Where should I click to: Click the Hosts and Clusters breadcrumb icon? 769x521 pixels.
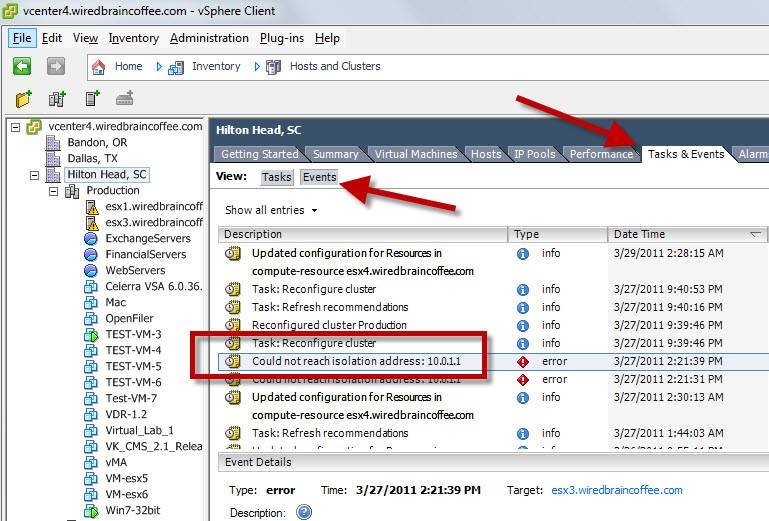click(273, 67)
